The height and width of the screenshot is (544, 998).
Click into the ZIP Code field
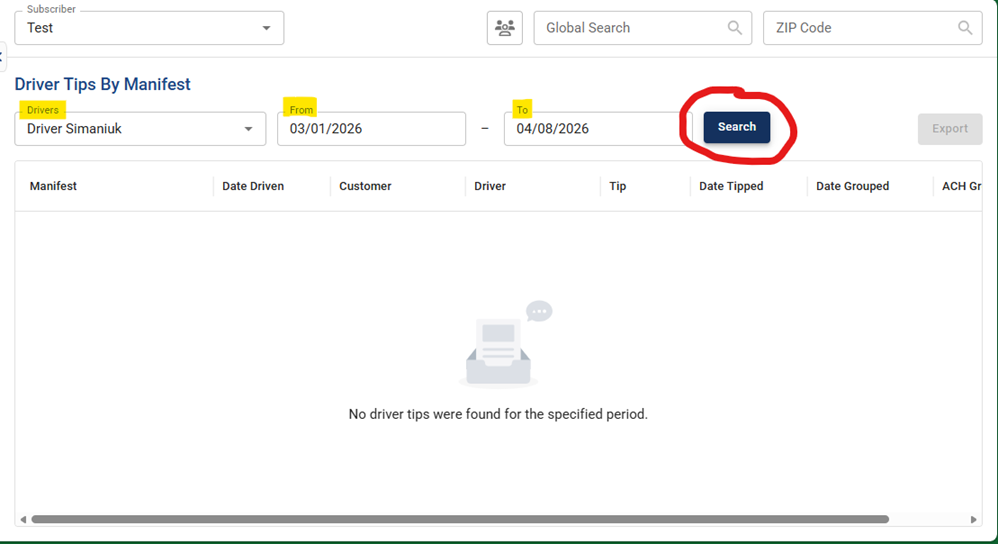[860, 28]
